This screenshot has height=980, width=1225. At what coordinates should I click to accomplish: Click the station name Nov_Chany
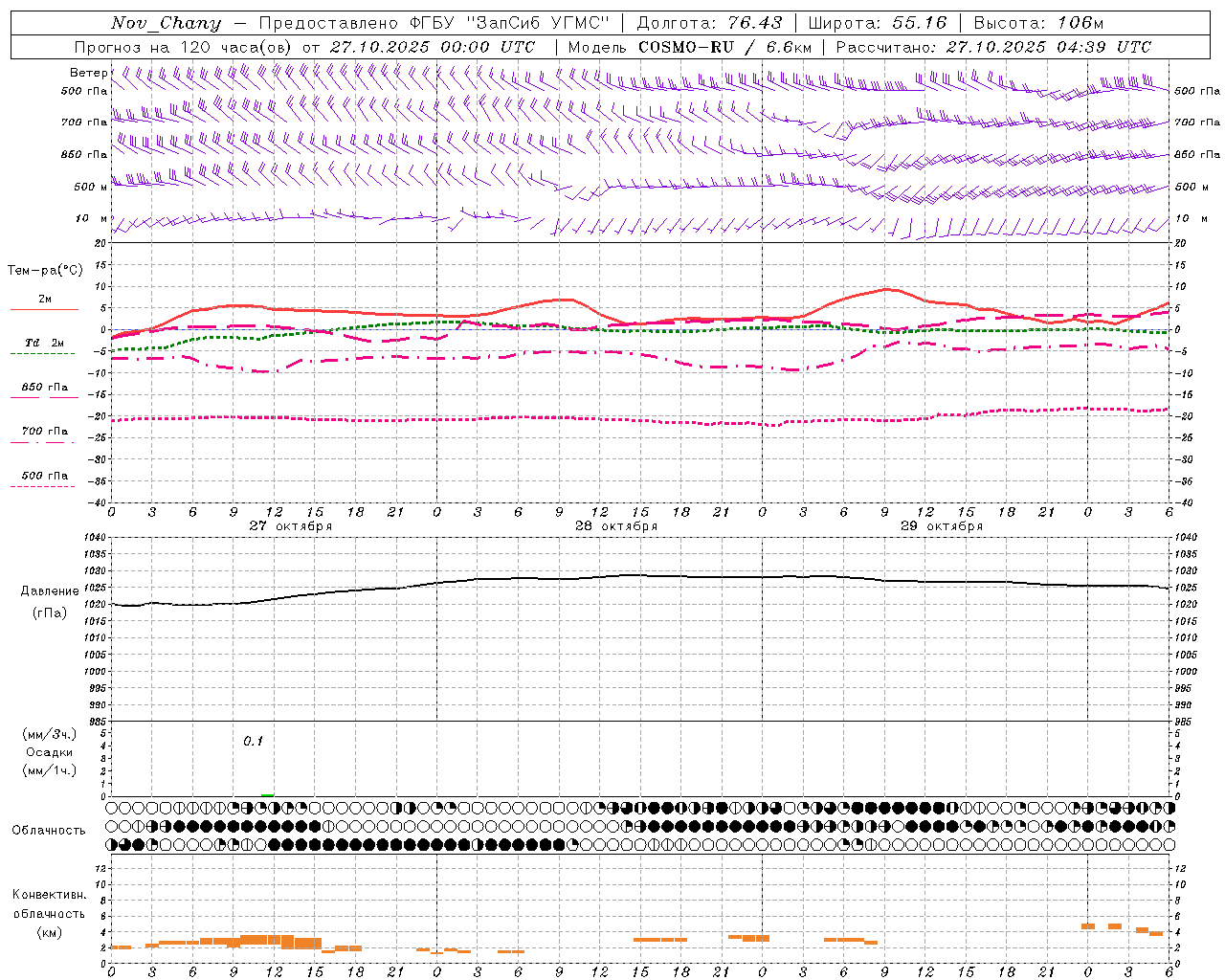click(x=166, y=23)
